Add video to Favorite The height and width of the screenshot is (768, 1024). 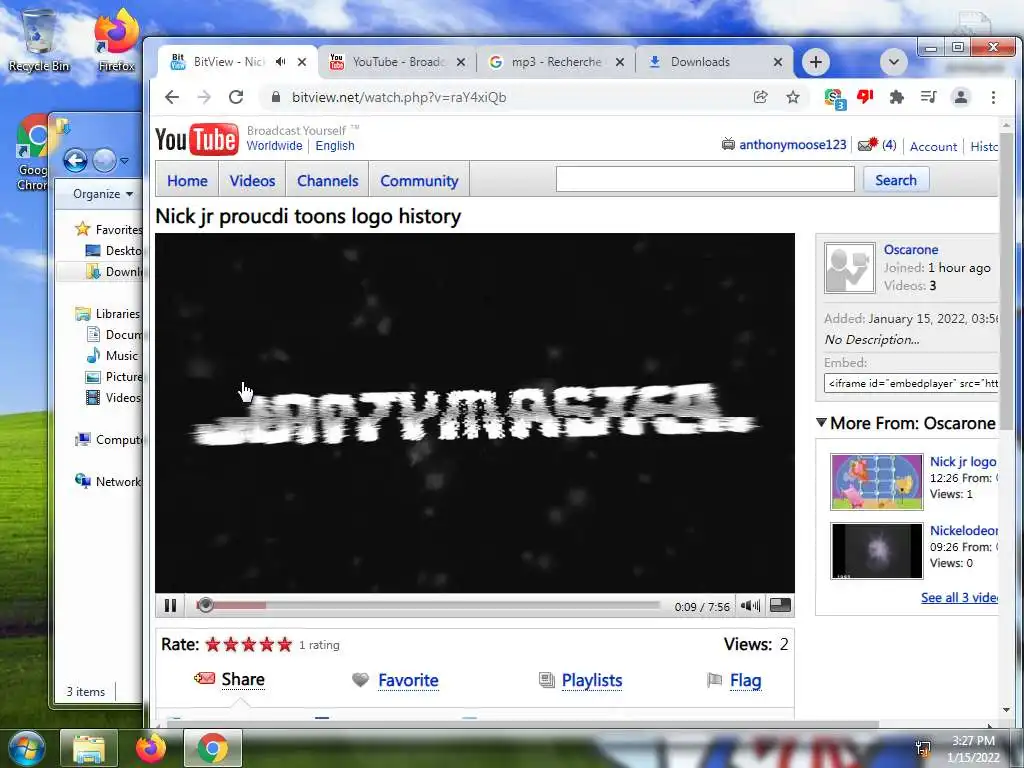[x=408, y=680]
